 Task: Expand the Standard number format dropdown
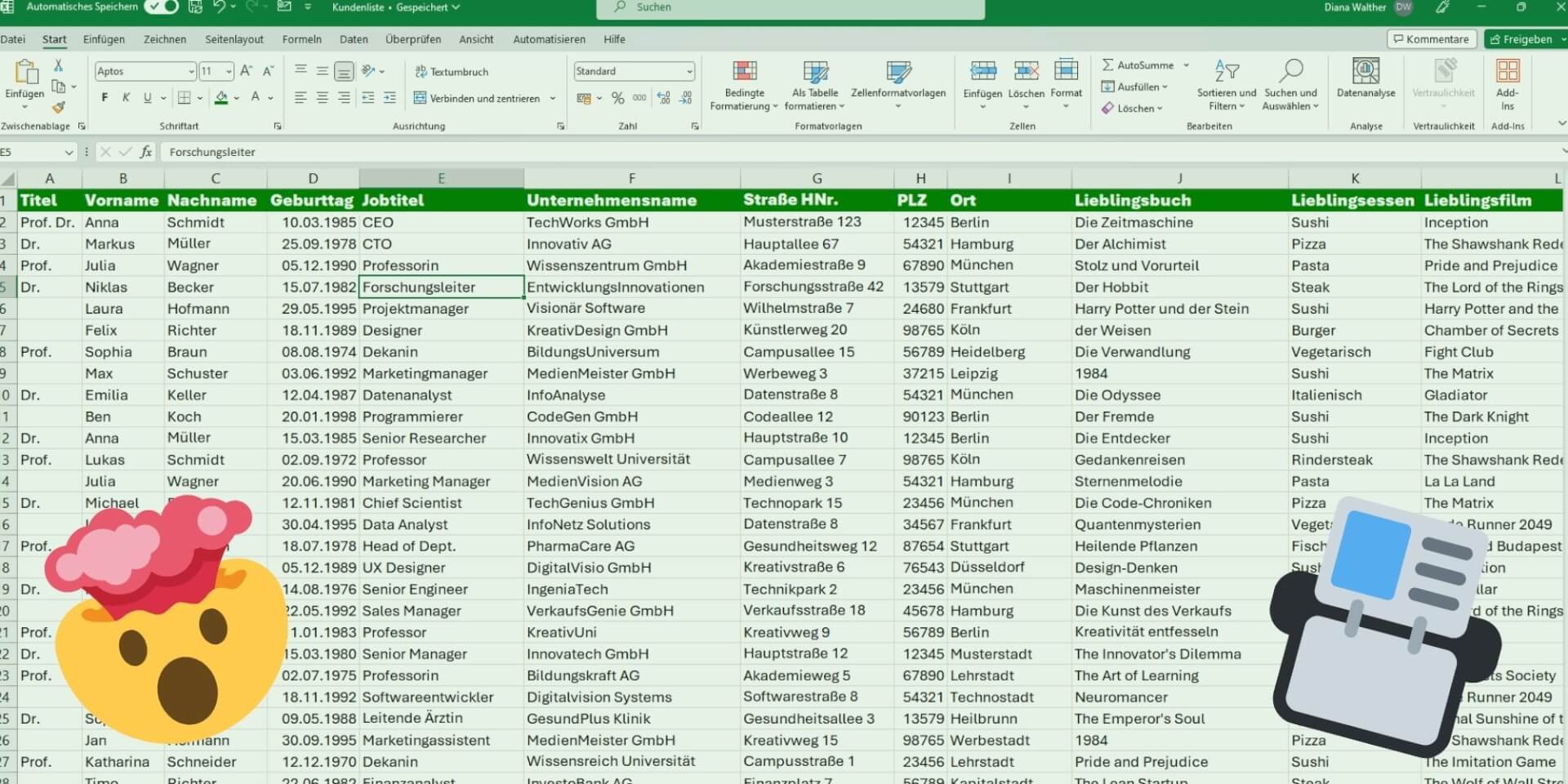pos(689,72)
